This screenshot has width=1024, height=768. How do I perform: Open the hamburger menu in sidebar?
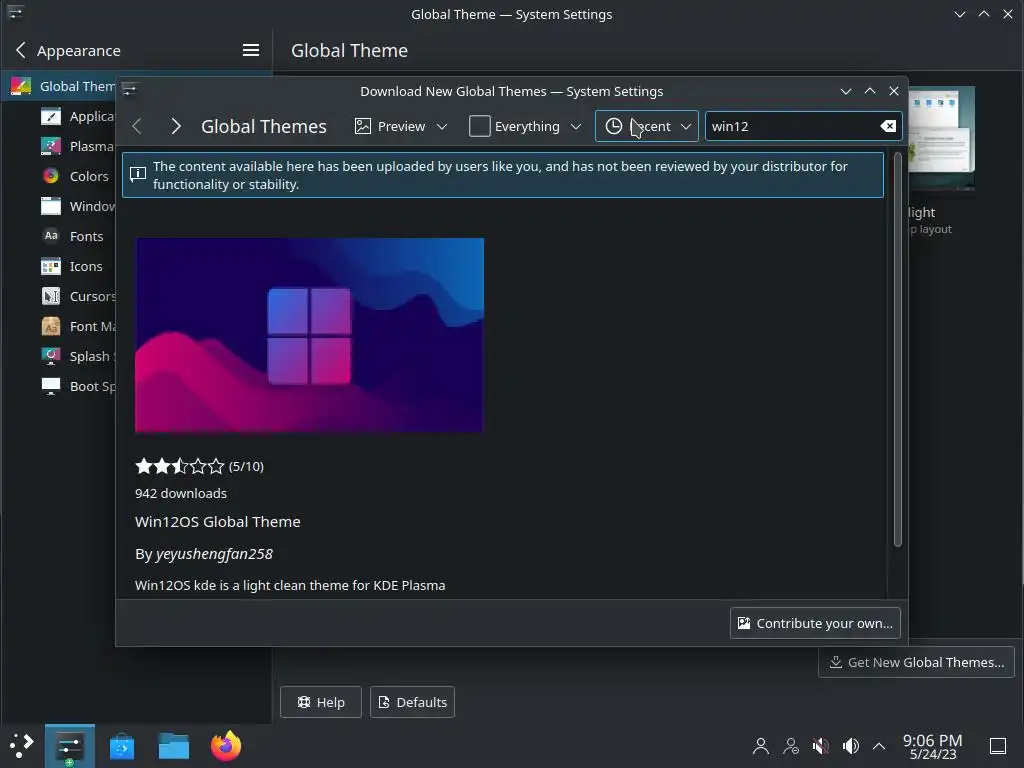[251, 50]
